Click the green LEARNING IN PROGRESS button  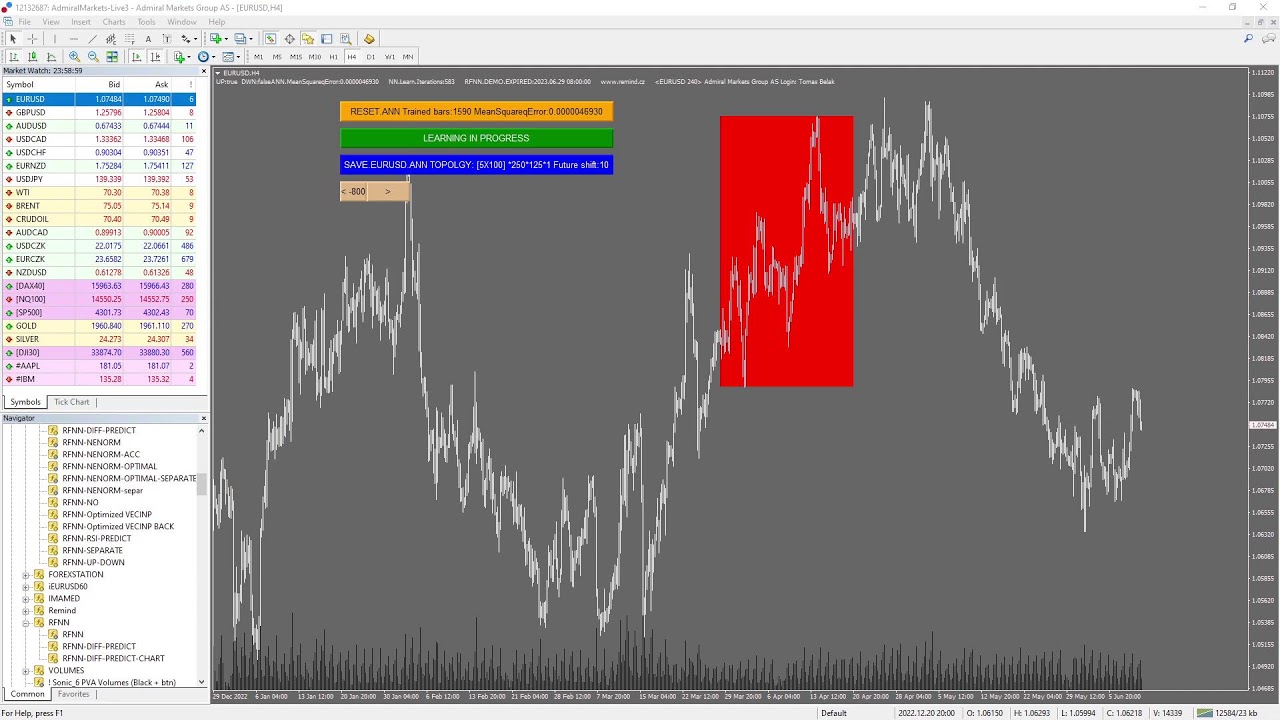click(476, 138)
